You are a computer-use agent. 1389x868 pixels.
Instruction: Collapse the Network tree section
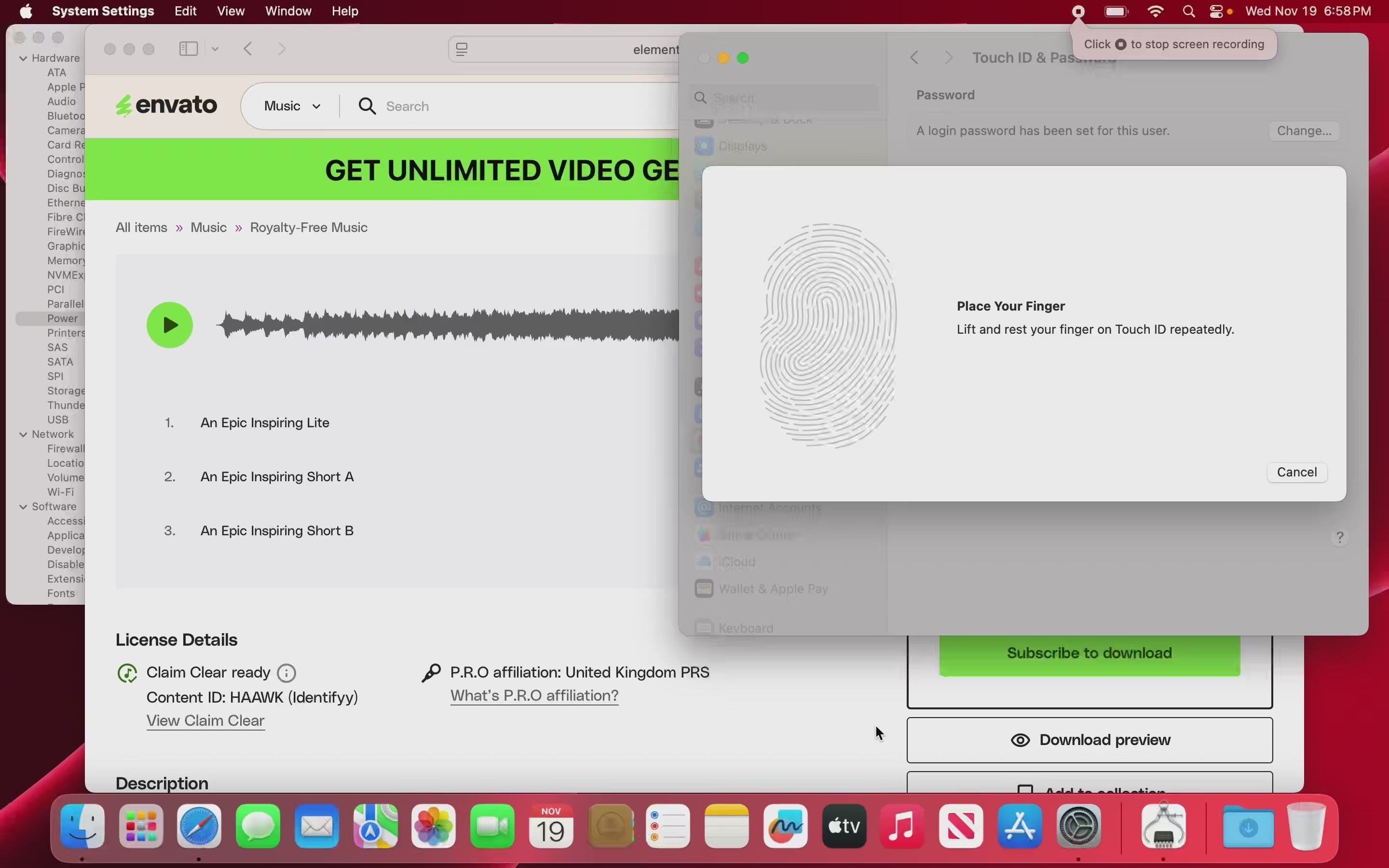point(24,434)
